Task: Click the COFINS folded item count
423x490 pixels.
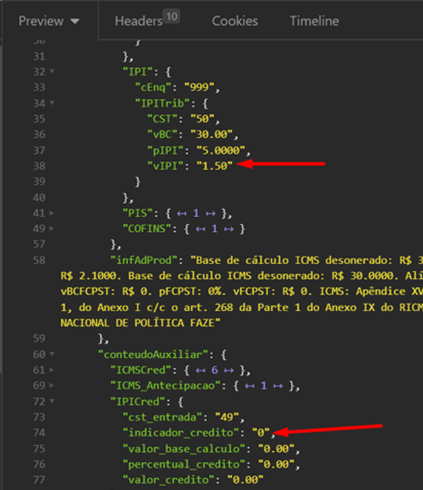Action: (x=214, y=229)
